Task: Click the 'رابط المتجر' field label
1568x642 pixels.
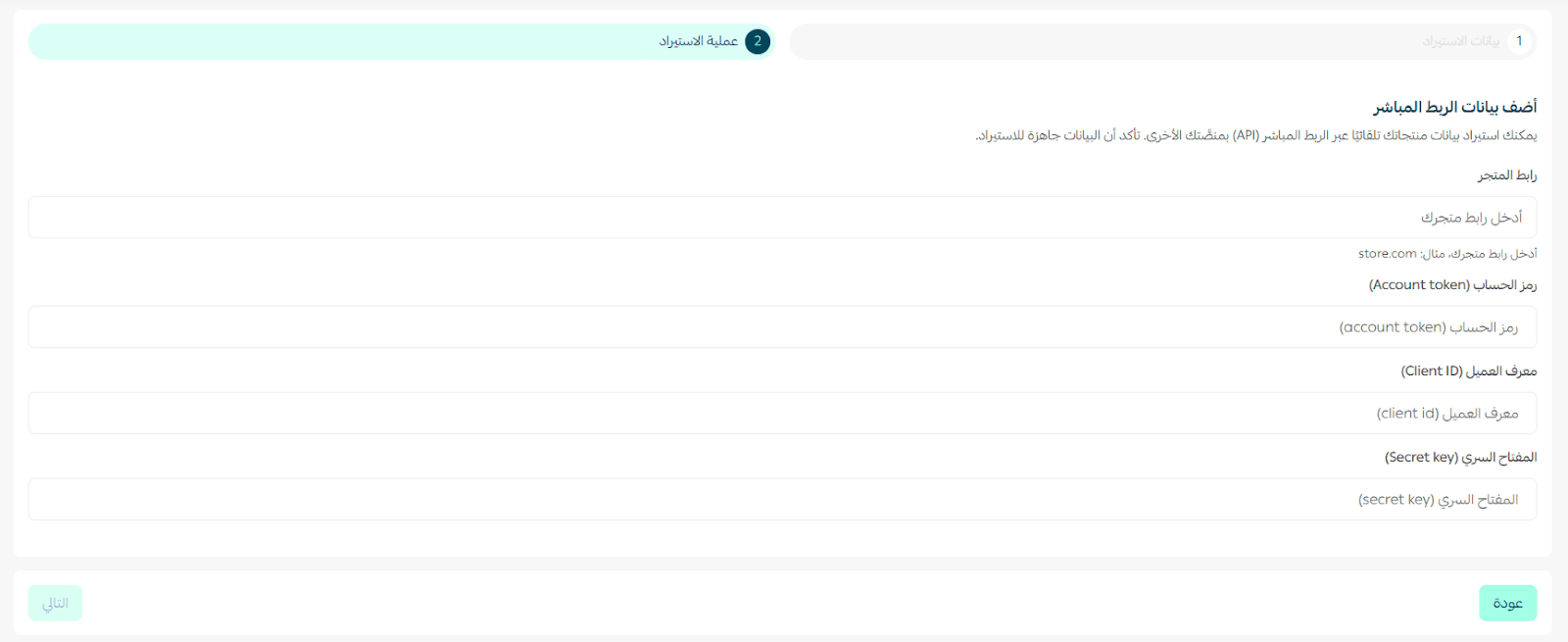Action: [1507, 175]
